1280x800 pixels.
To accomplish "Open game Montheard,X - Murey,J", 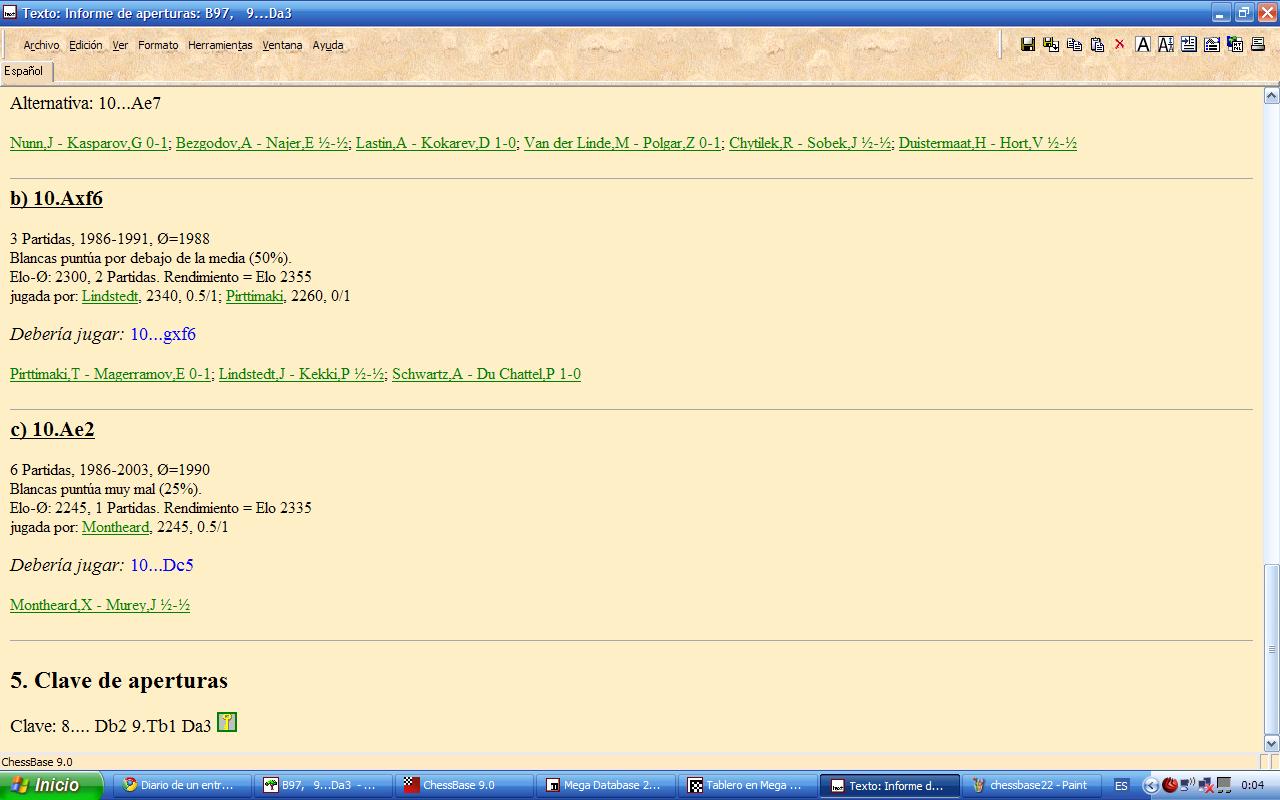I will (100, 605).
